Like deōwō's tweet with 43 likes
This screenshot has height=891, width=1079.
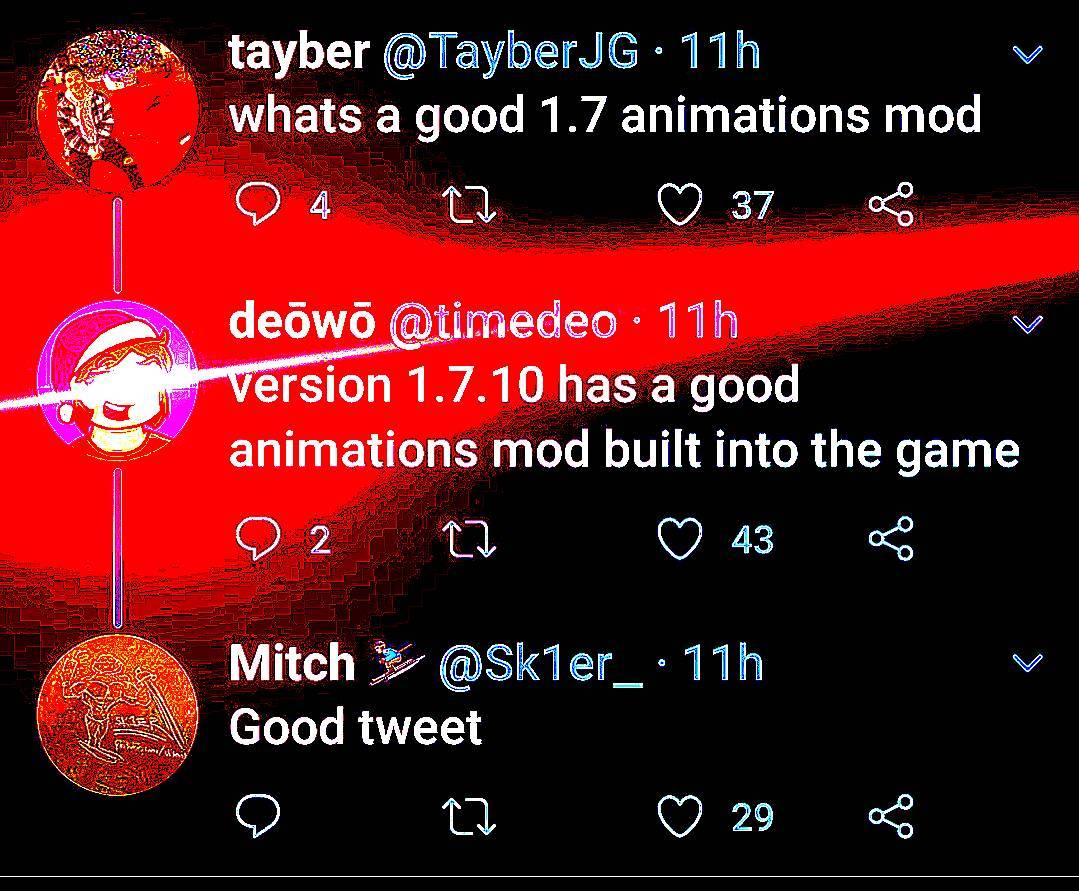click(x=680, y=539)
